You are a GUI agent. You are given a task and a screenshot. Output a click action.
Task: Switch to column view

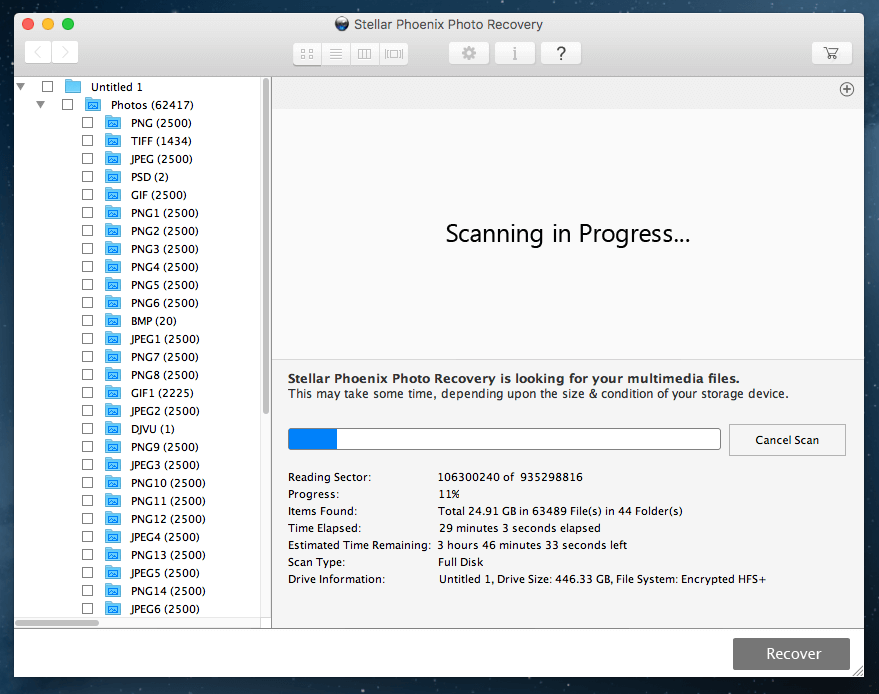(x=364, y=54)
